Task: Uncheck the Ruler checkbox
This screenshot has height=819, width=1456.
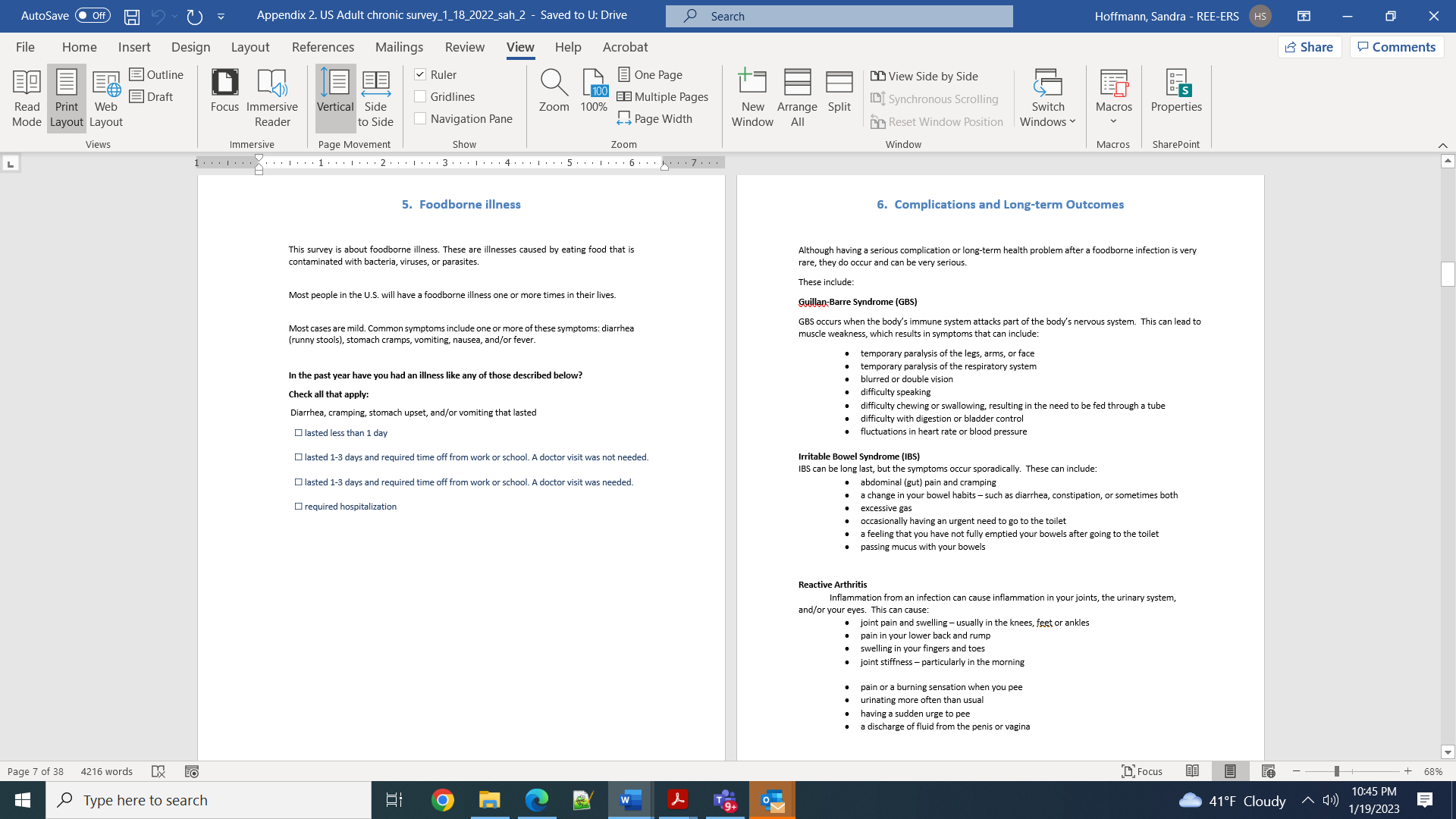Action: 420,74
